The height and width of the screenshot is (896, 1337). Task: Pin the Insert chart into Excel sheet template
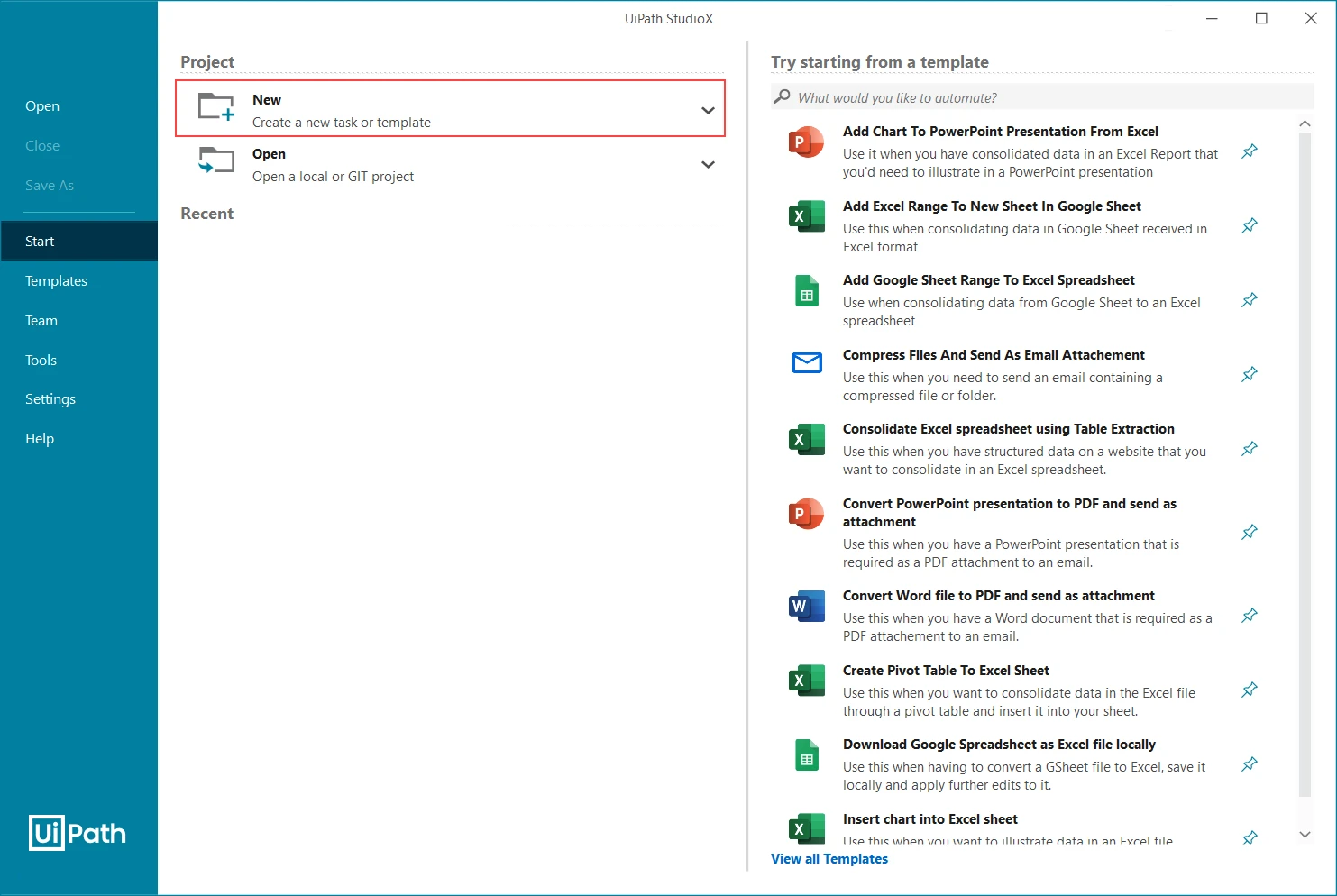click(x=1250, y=837)
